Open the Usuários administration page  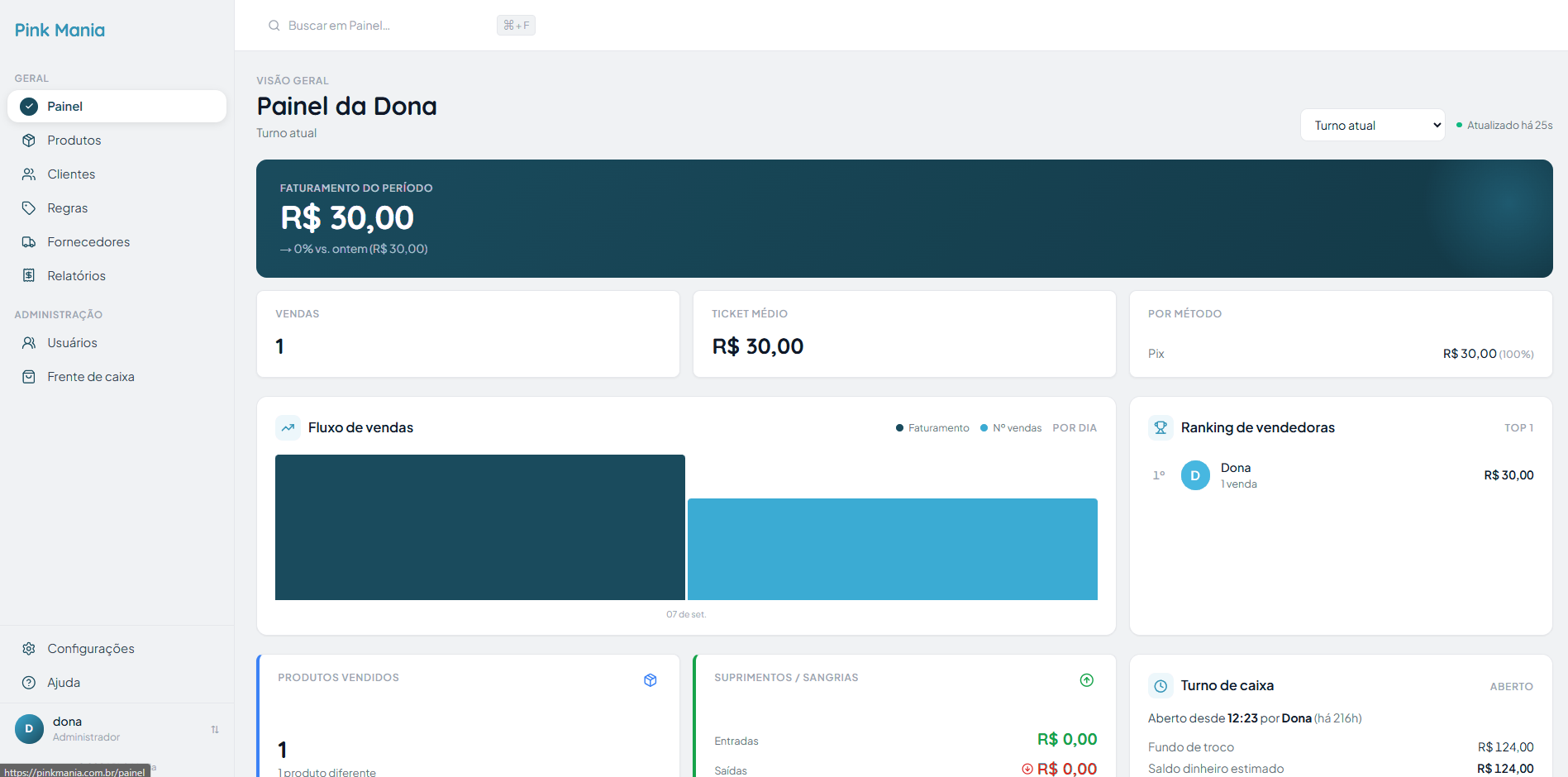point(117,343)
